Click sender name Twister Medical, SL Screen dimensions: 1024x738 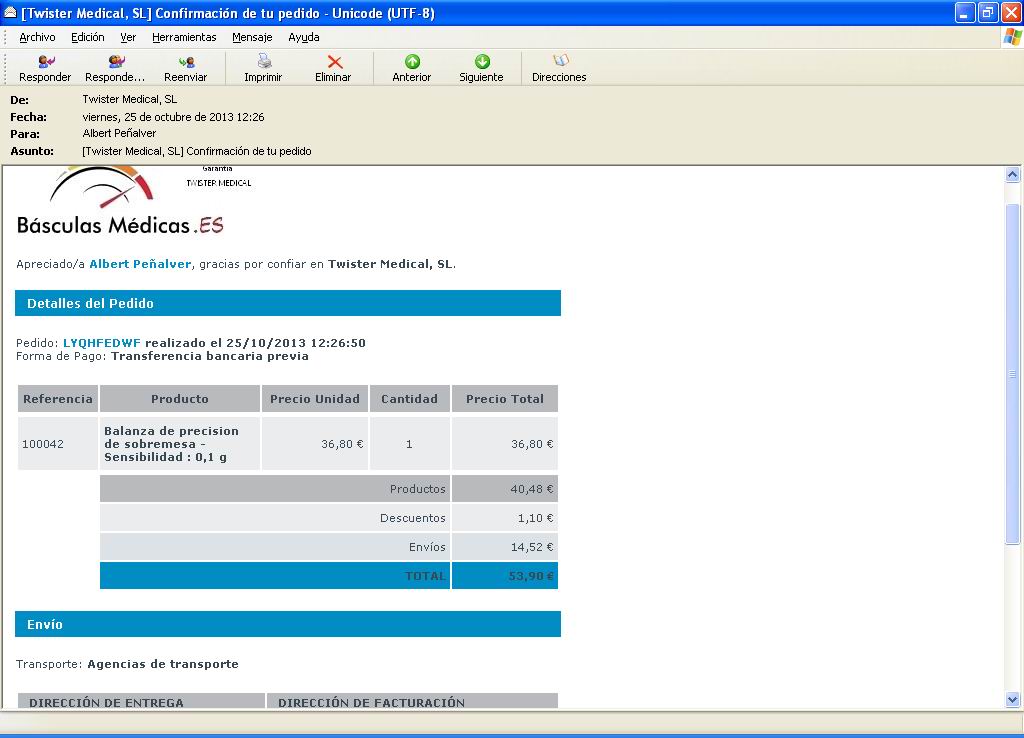click(129, 99)
